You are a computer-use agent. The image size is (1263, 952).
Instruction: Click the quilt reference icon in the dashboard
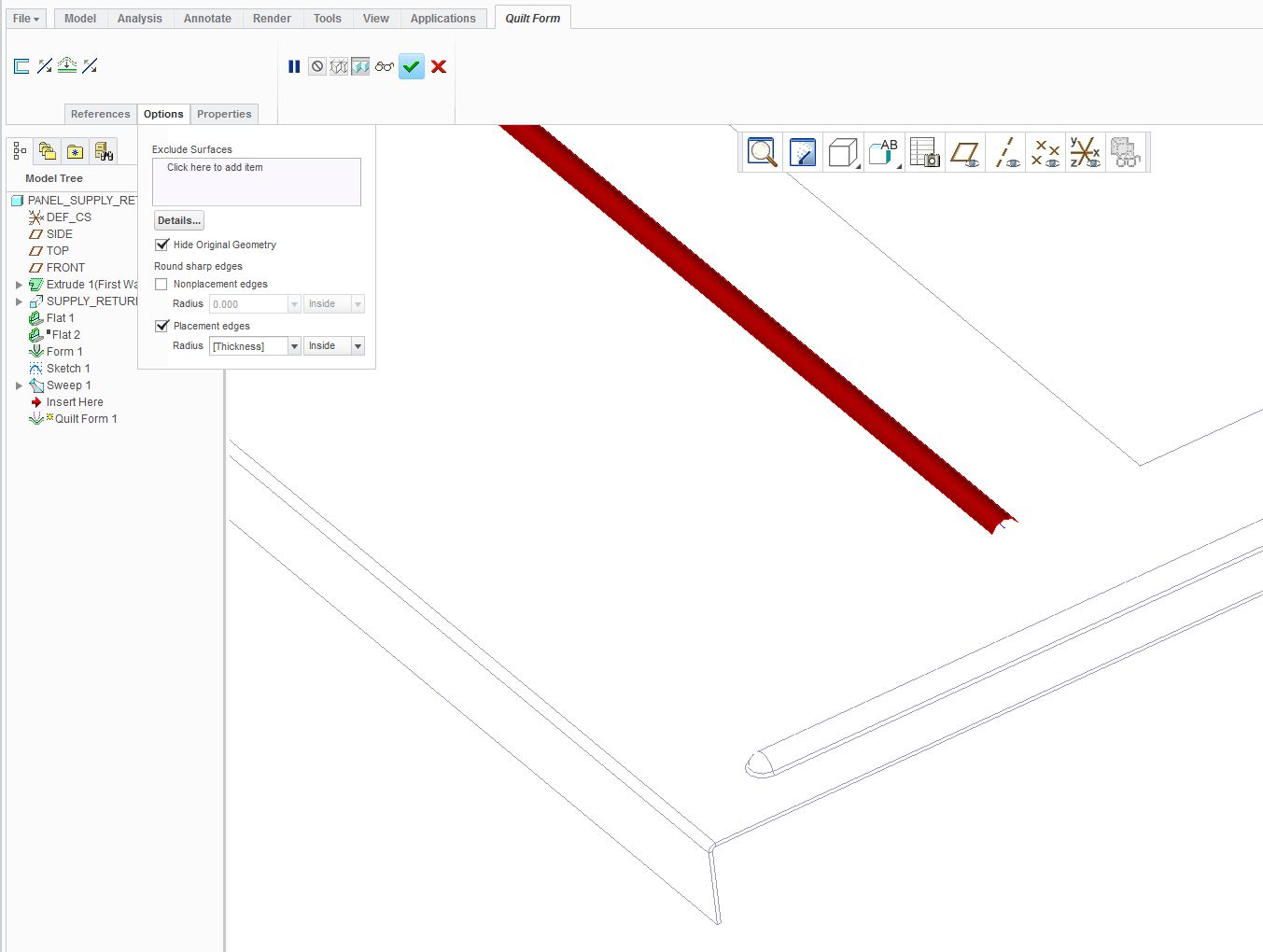point(21,66)
